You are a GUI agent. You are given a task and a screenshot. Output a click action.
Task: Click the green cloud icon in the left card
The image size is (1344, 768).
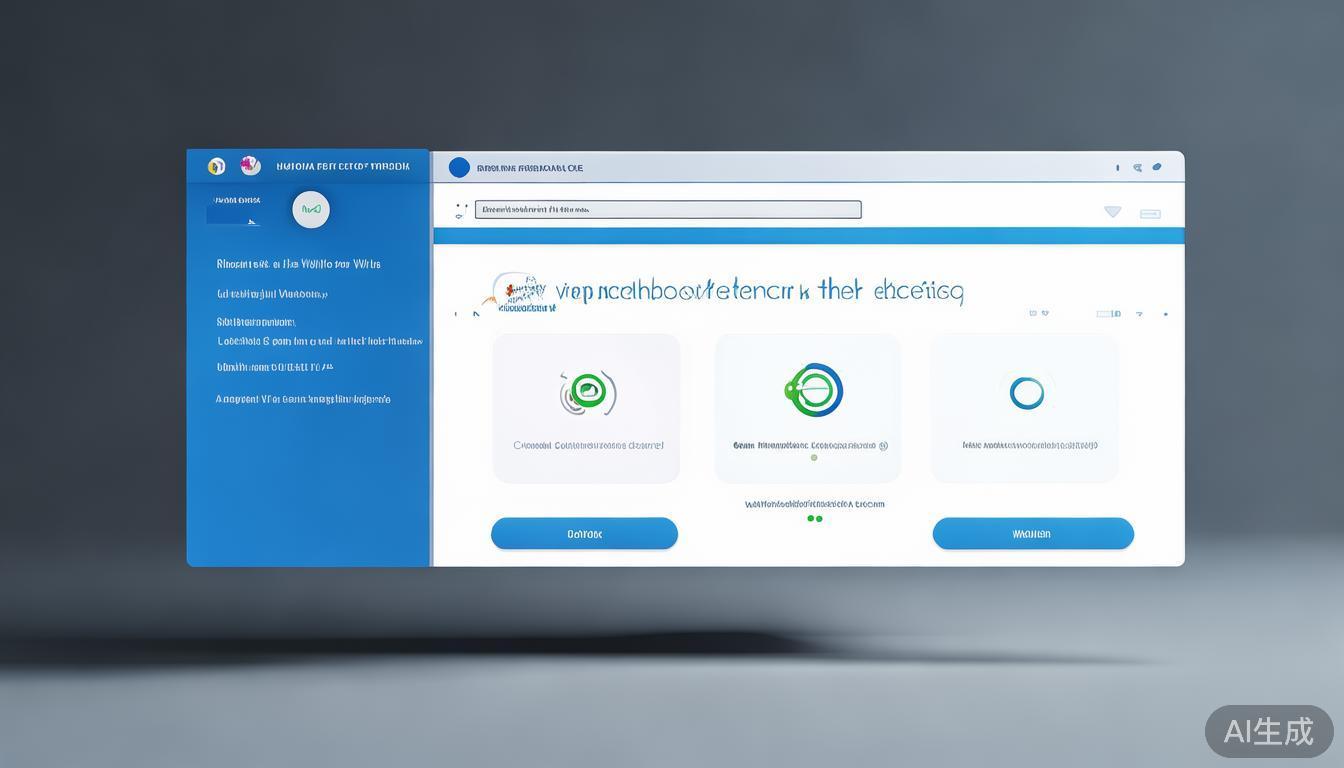[588, 392]
